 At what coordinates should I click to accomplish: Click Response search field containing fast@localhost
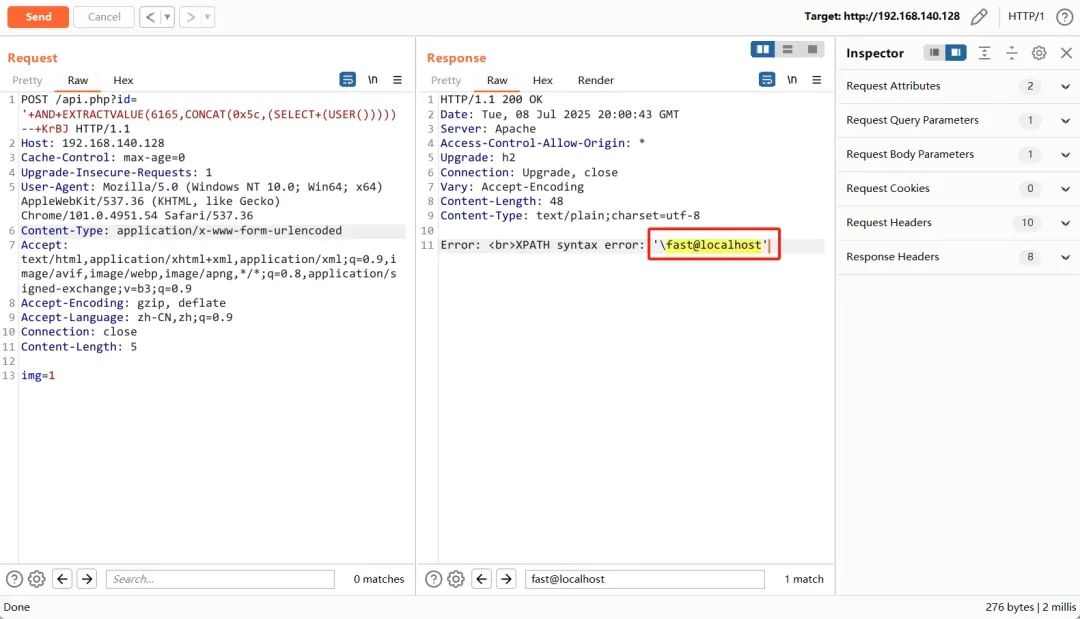pos(645,579)
